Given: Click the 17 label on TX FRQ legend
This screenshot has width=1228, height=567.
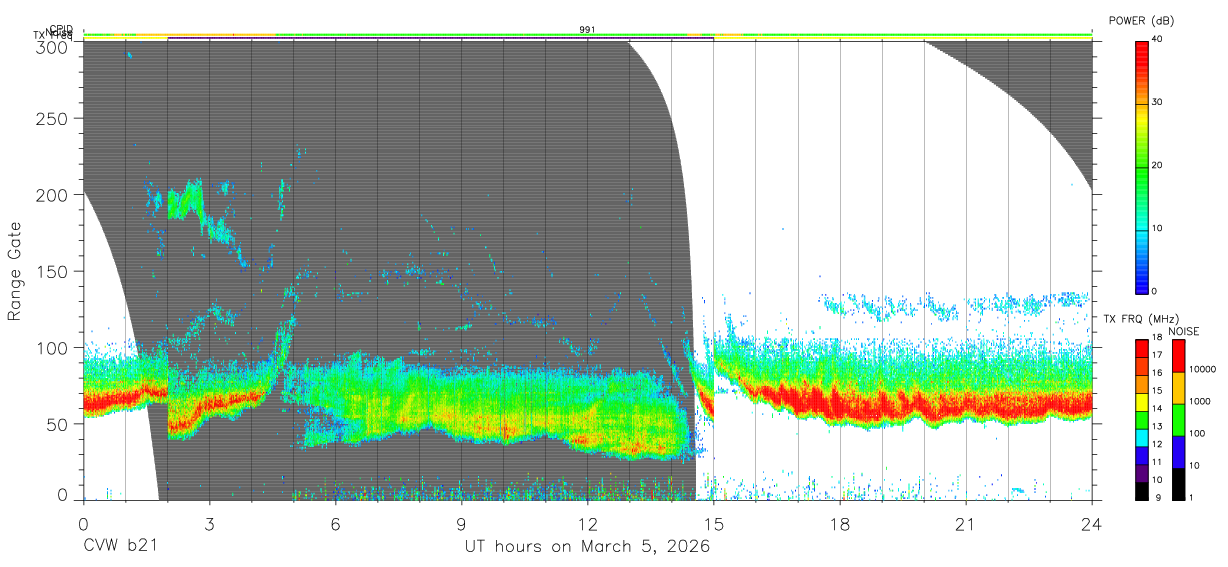Looking at the screenshot, I should click(x=1157, y=355).
